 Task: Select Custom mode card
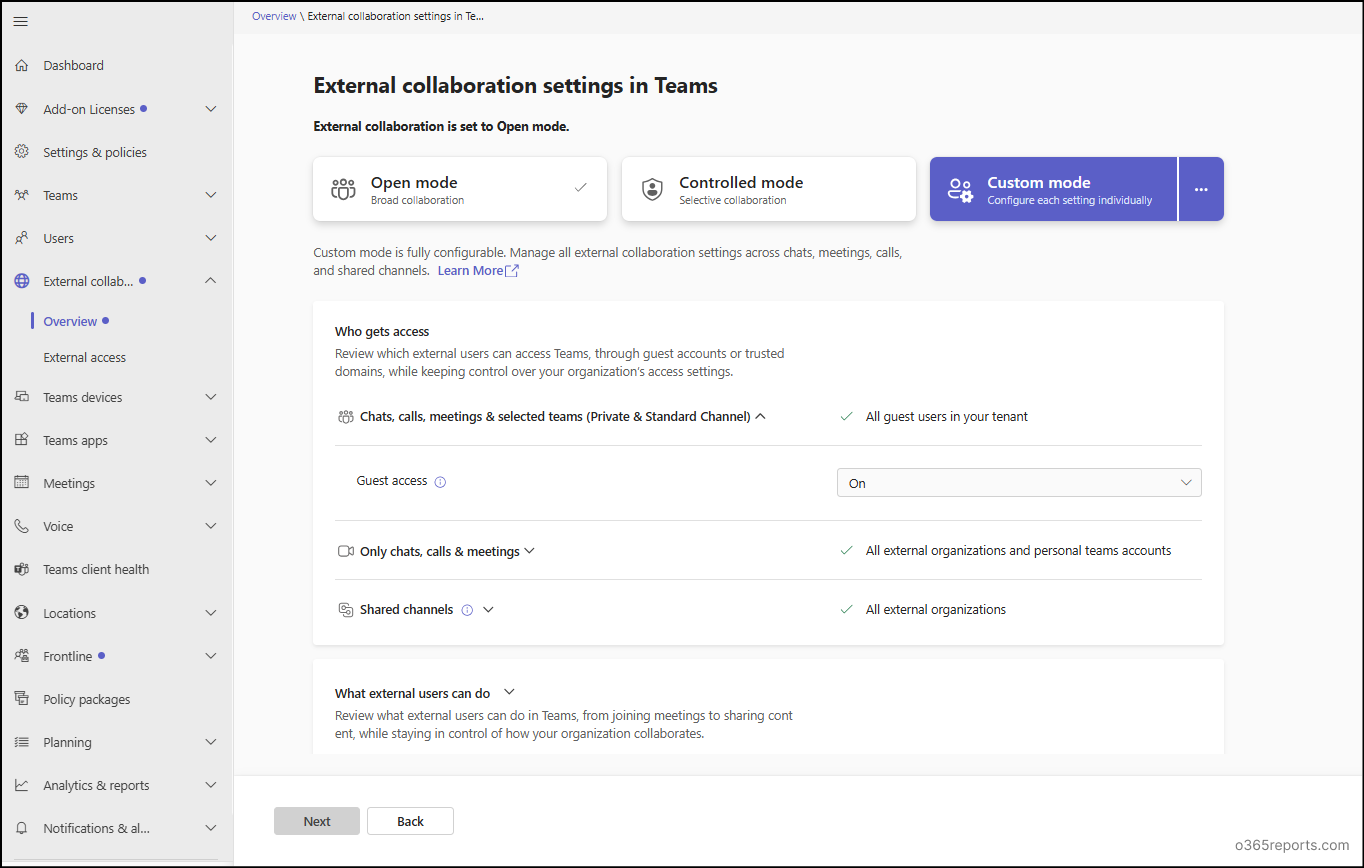[x=1053, y=189]
